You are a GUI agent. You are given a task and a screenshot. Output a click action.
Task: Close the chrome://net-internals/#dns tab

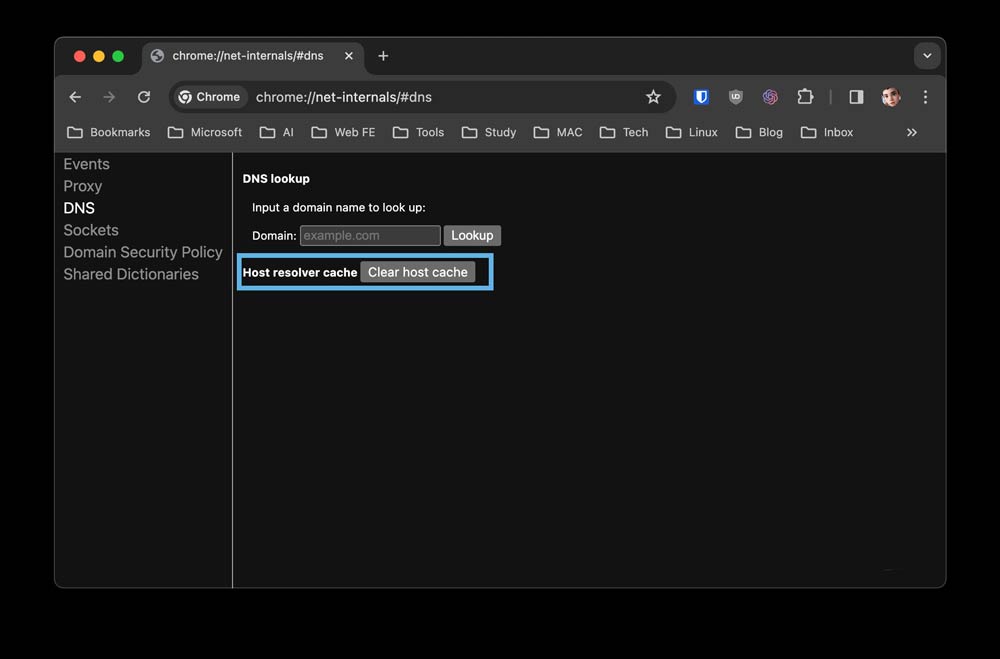[349, 56]
